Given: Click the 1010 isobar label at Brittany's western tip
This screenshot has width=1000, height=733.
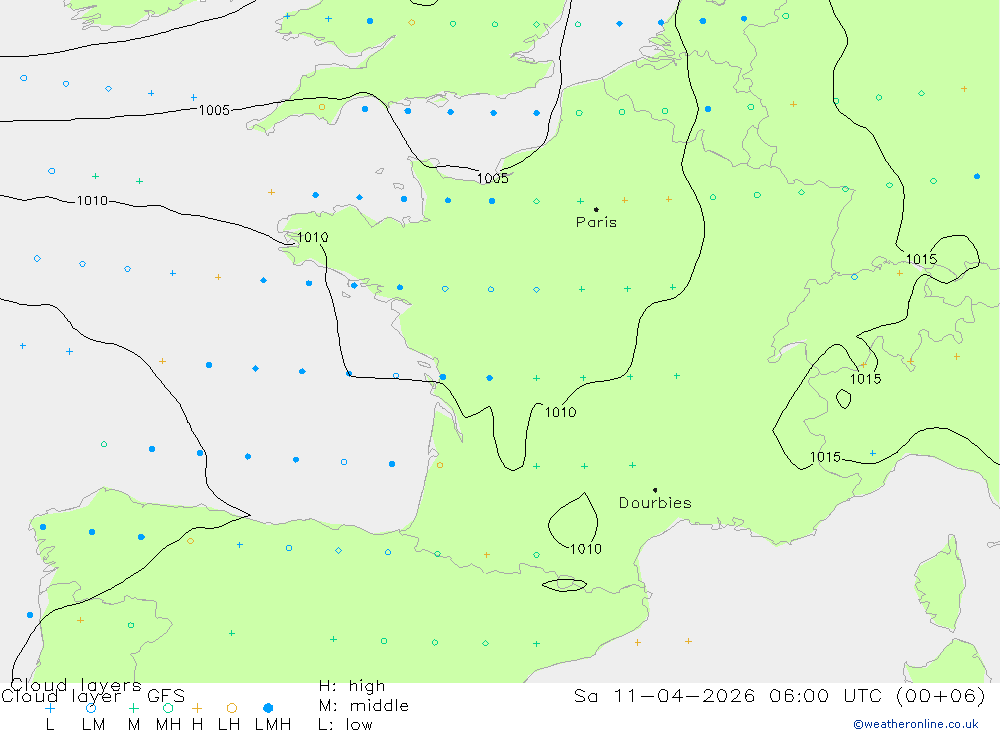Looking at the screenshot, I should coord(312,237).
